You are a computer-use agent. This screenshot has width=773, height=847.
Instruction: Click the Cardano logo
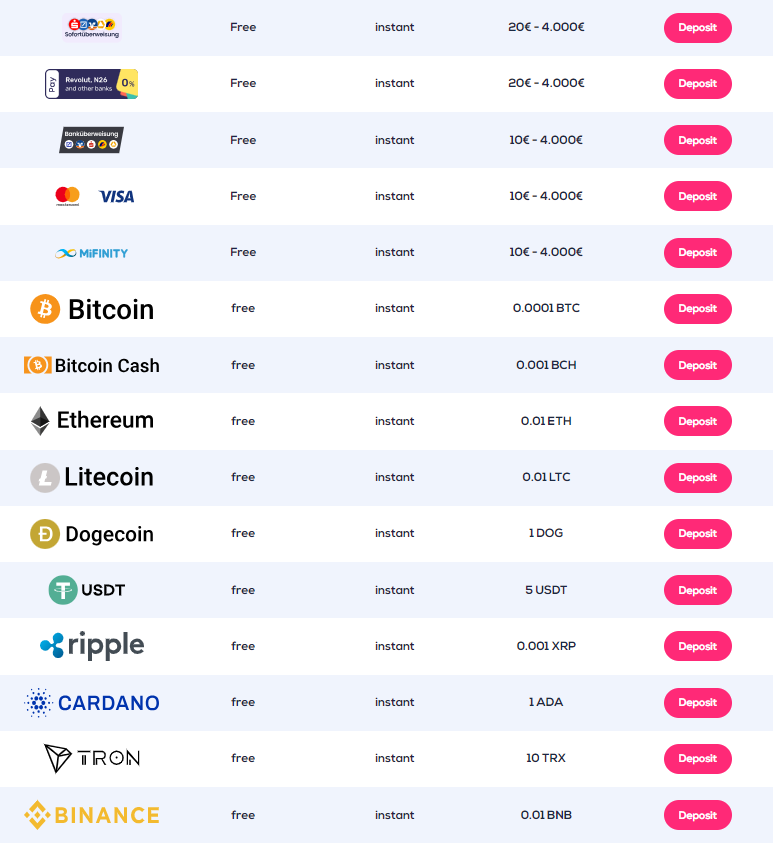click(x=92, y=703)
